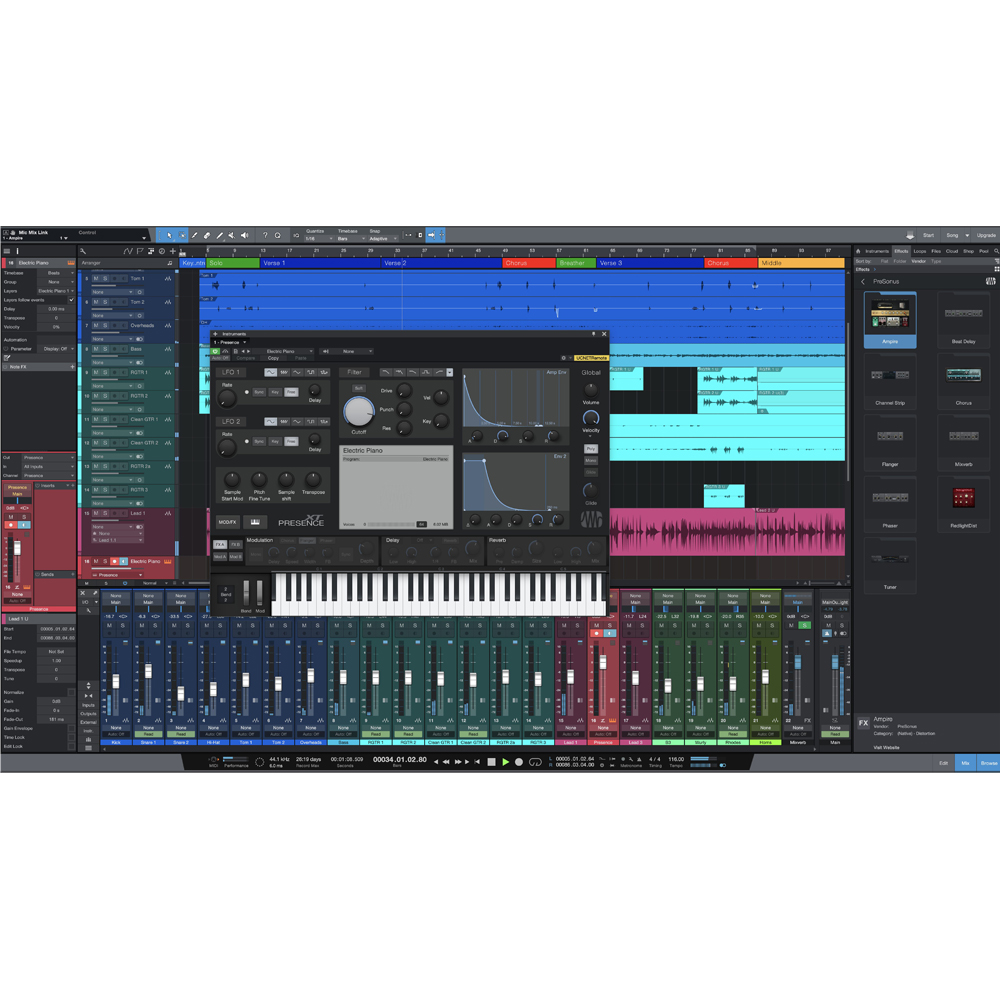Viewport: 1000px width, 1000px height.
Task: Mute the Overheads track
Action: (x=96, y=325)
